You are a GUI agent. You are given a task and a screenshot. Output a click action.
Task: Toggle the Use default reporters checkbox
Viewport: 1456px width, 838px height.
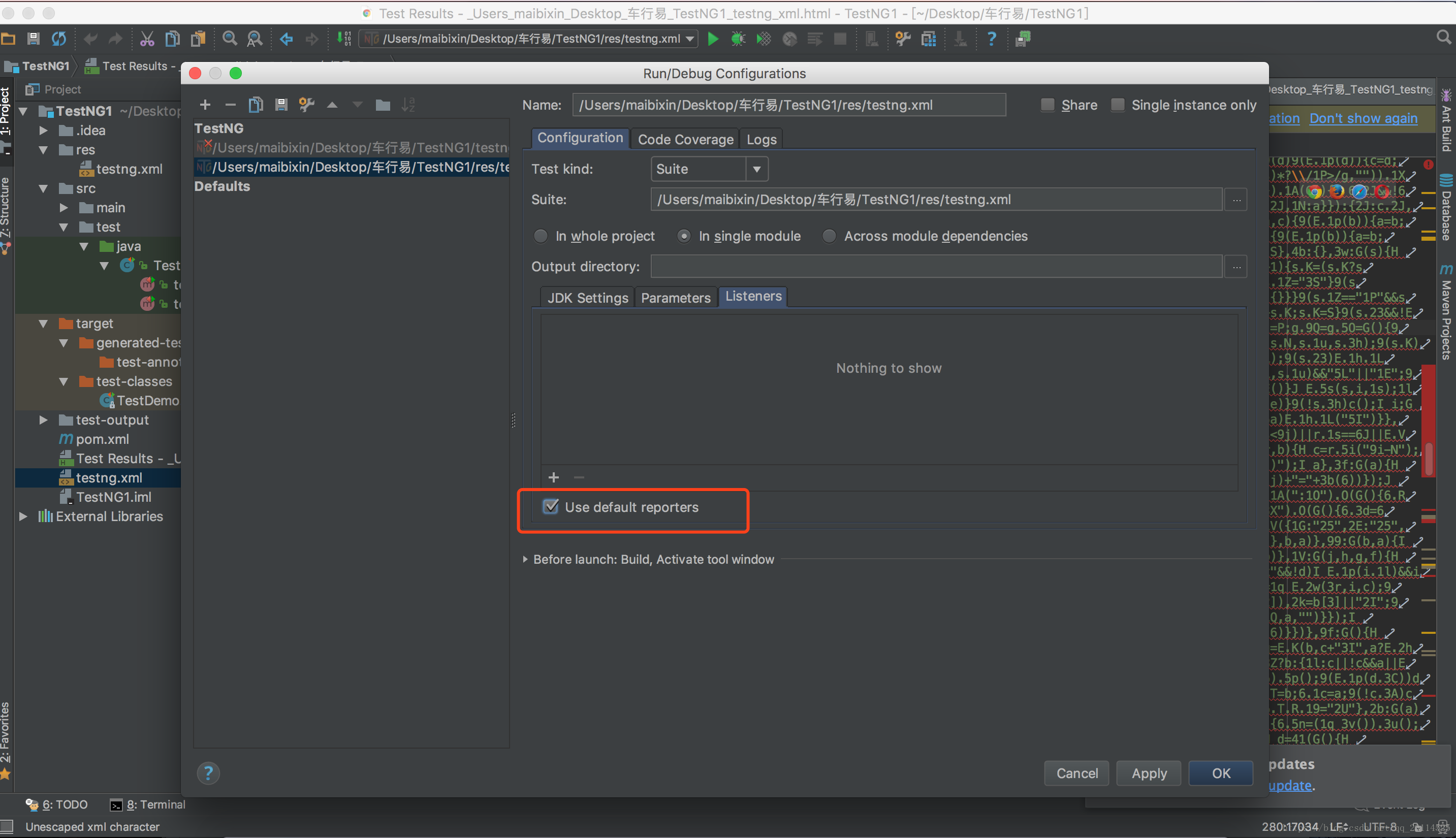click(x=551, y=507)
